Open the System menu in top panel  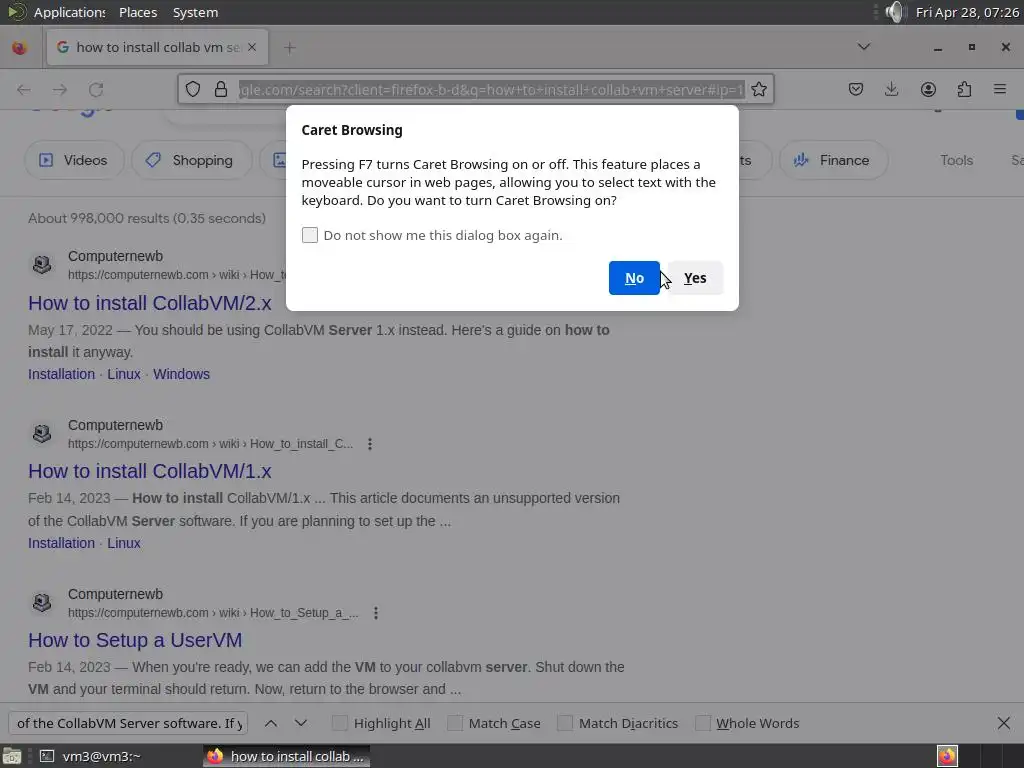tap(195, 12)
